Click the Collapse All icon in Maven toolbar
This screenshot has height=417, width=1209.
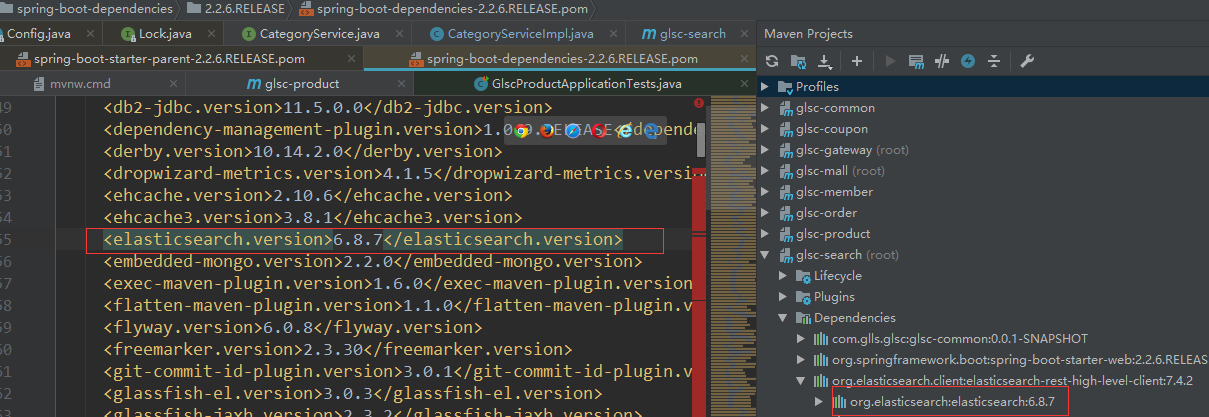994,61
